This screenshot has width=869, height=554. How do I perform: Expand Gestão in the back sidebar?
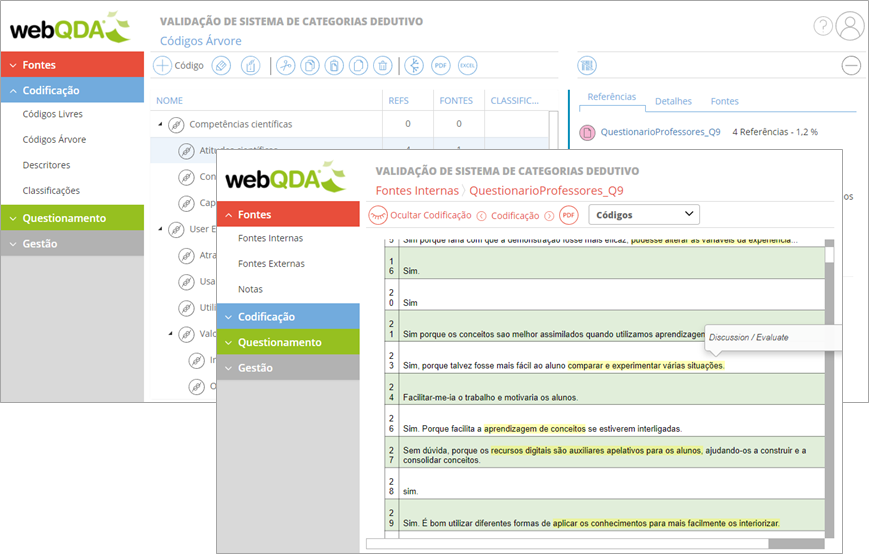point(72,243)
